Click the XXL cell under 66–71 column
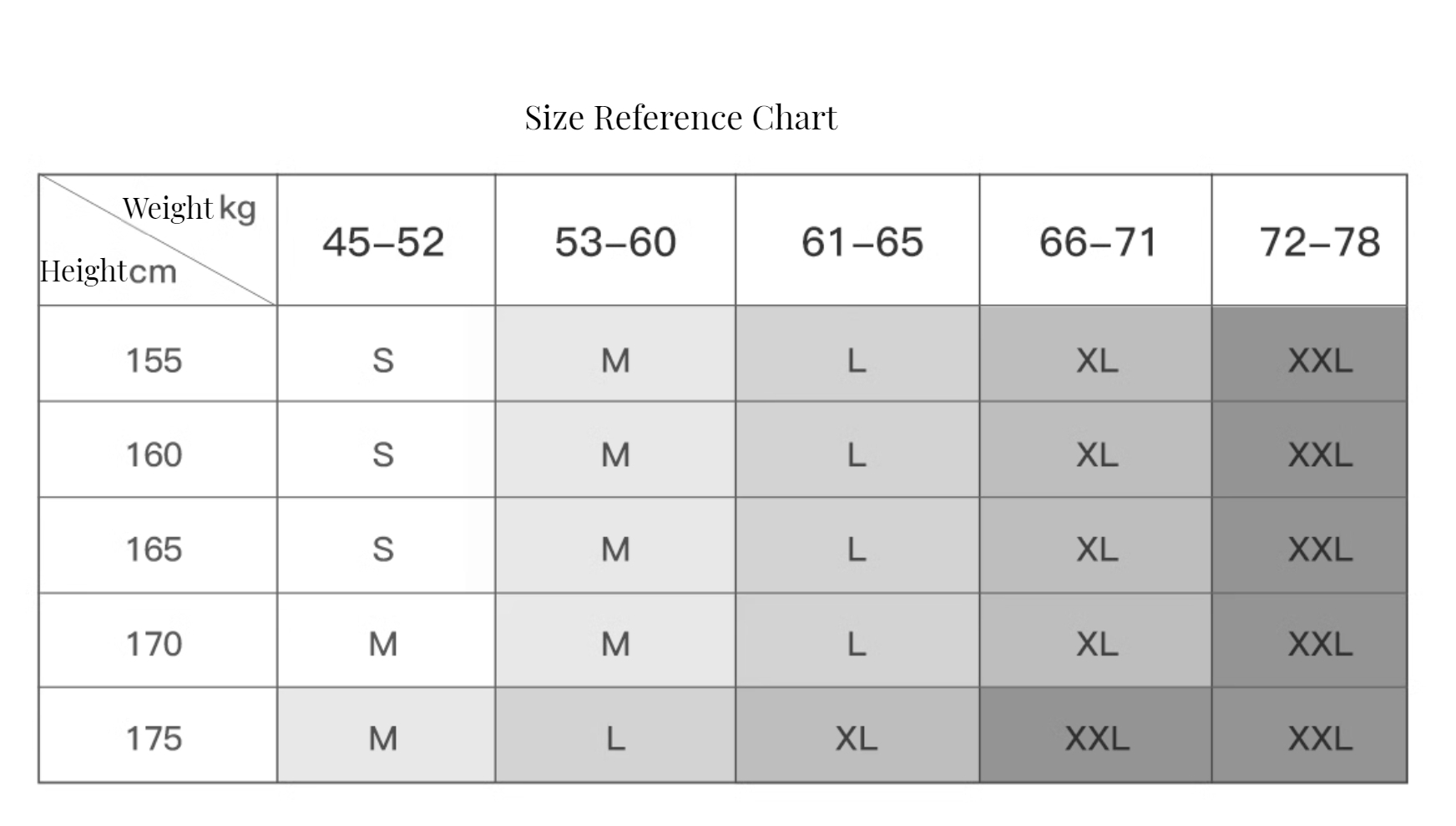 point(1095,735)
